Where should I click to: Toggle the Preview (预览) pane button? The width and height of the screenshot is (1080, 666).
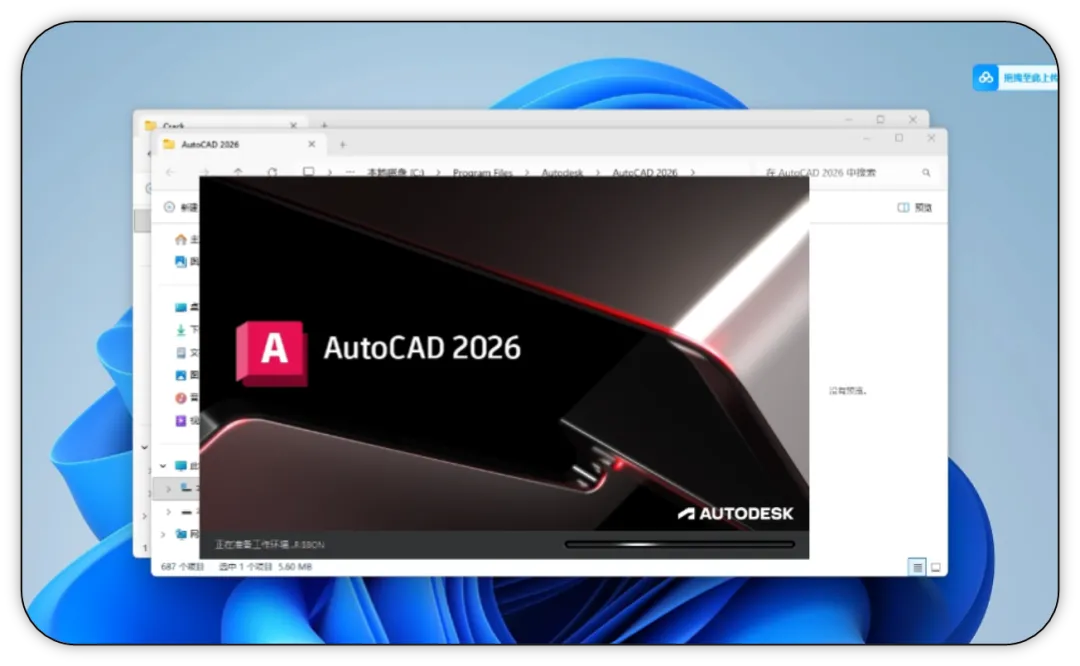pos(915,207)
